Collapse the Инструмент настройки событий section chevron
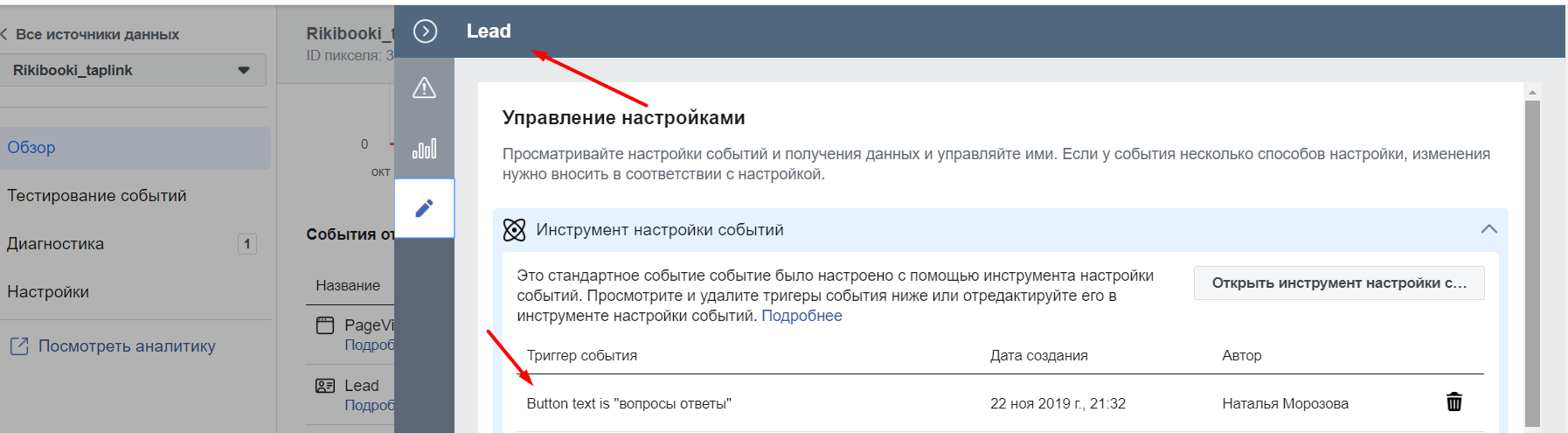 [x=1489, y=229]
